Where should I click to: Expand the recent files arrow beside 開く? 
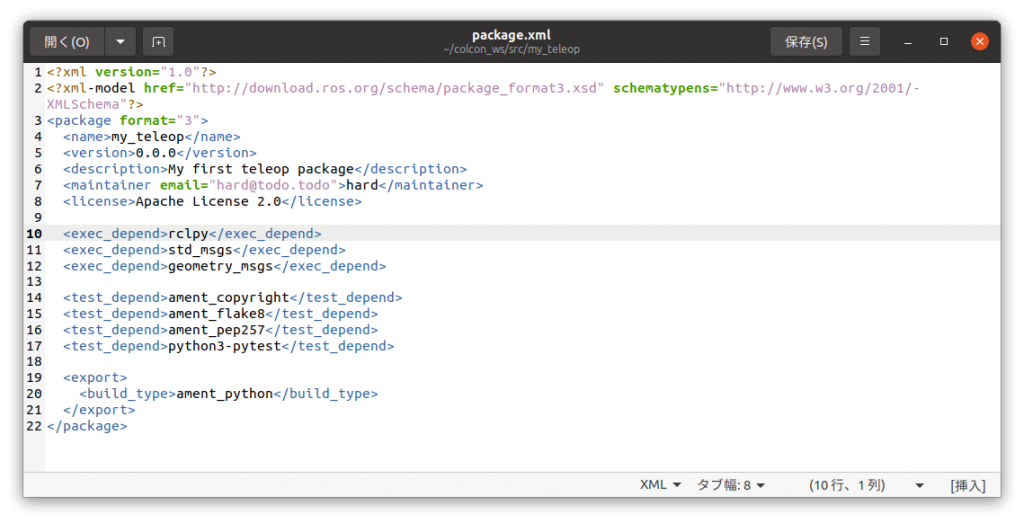pyautogui.click(x=120, y=42)
